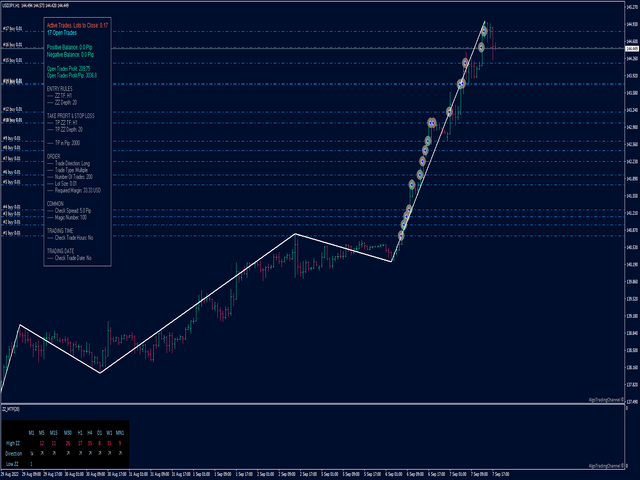Screen dimensions: 640x480
Task: Click the up direction arrow under M5
Action: click(42, 453)
